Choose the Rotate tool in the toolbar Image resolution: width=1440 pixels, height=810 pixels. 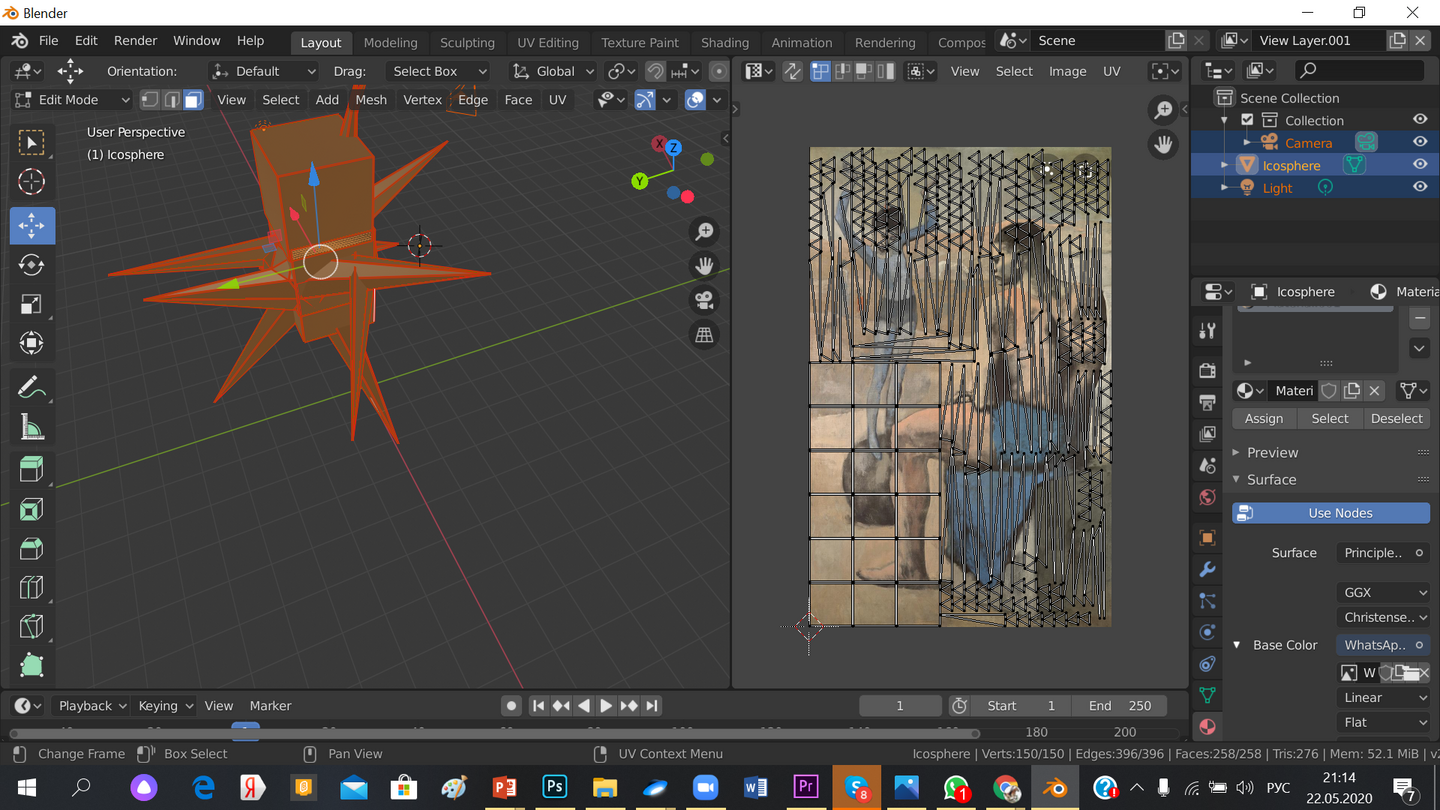coord(32,265)
